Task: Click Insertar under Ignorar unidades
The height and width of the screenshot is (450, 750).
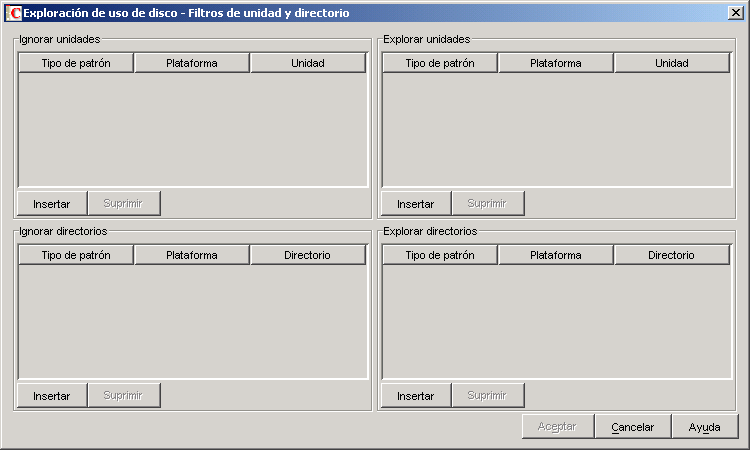Action: click(x=52, y=204)
